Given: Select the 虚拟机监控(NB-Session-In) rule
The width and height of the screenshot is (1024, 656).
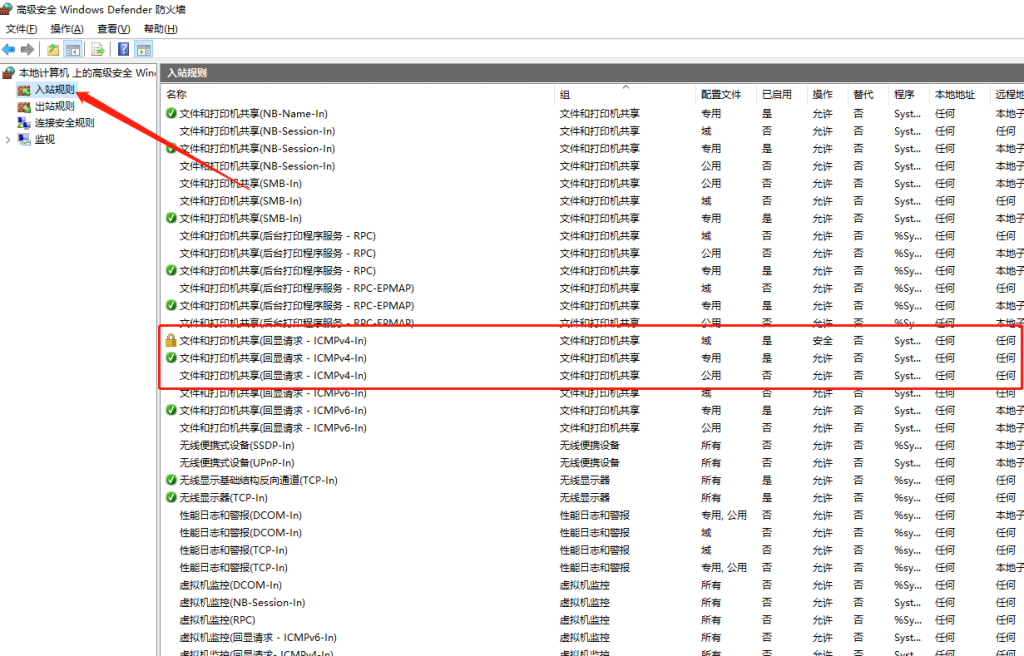Looking at the screenshot, I should point(242,603).
